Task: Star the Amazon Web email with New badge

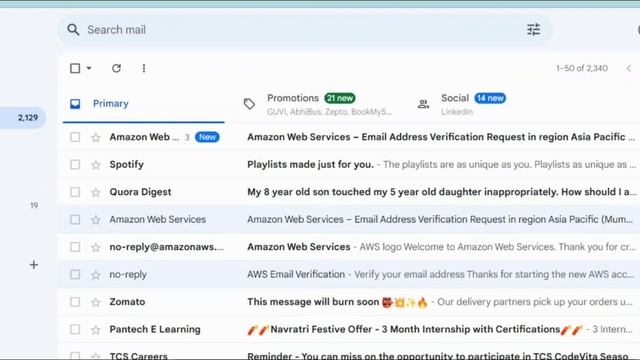Action: pyautogui.click(x=96, y=138)
